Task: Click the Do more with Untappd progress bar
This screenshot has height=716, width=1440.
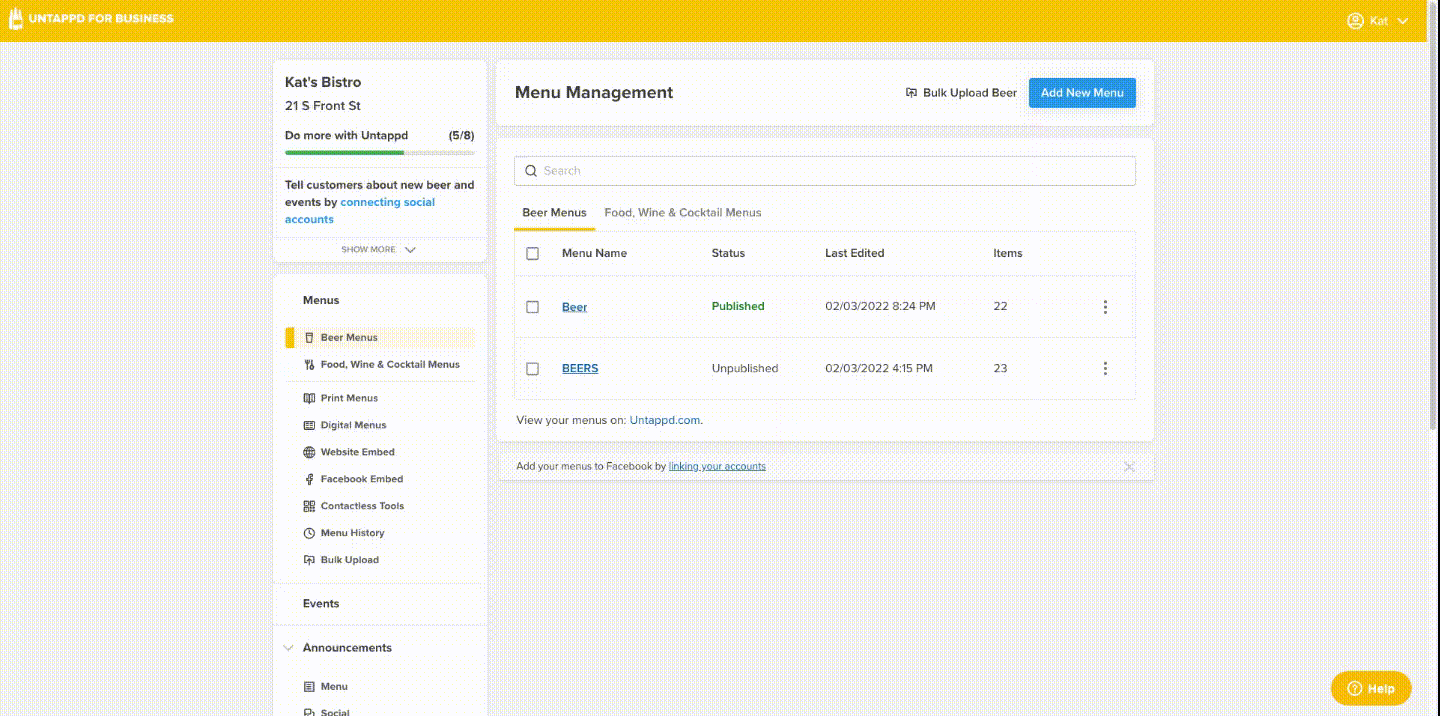Action: (380, 153)
